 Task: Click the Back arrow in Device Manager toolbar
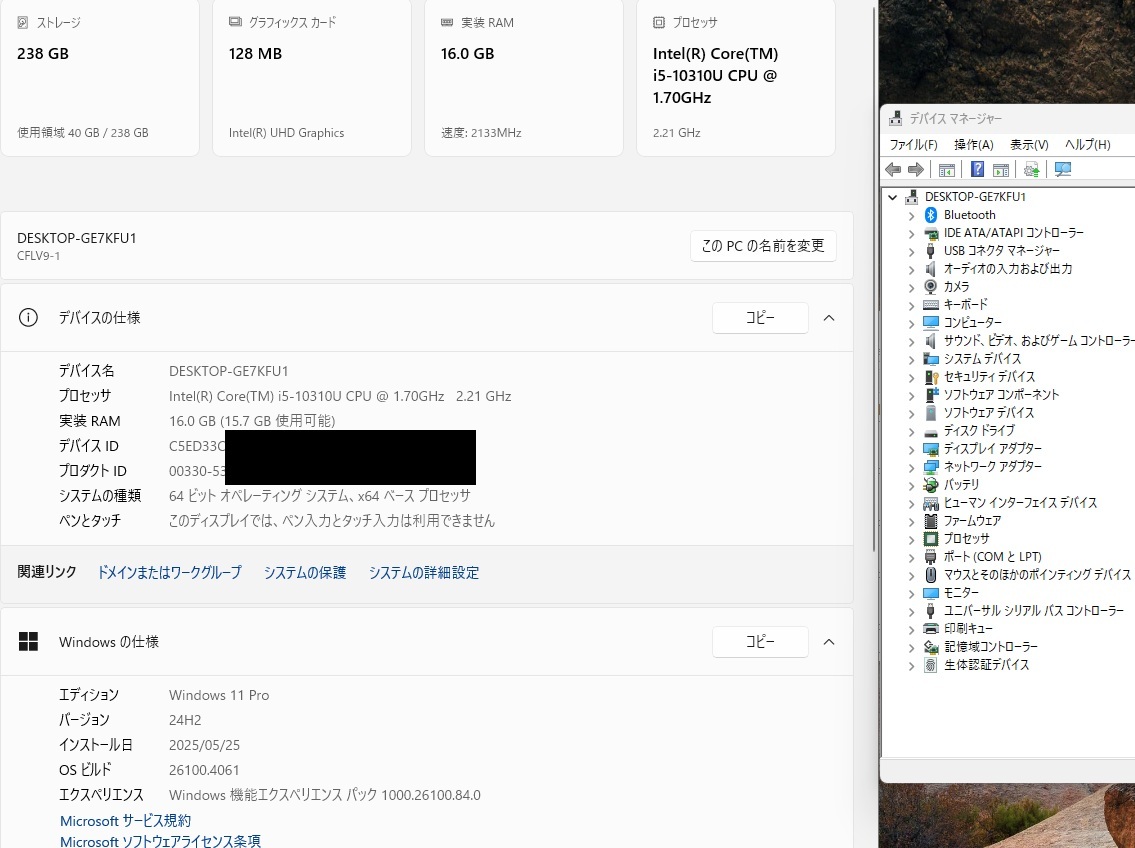[893, 169]
